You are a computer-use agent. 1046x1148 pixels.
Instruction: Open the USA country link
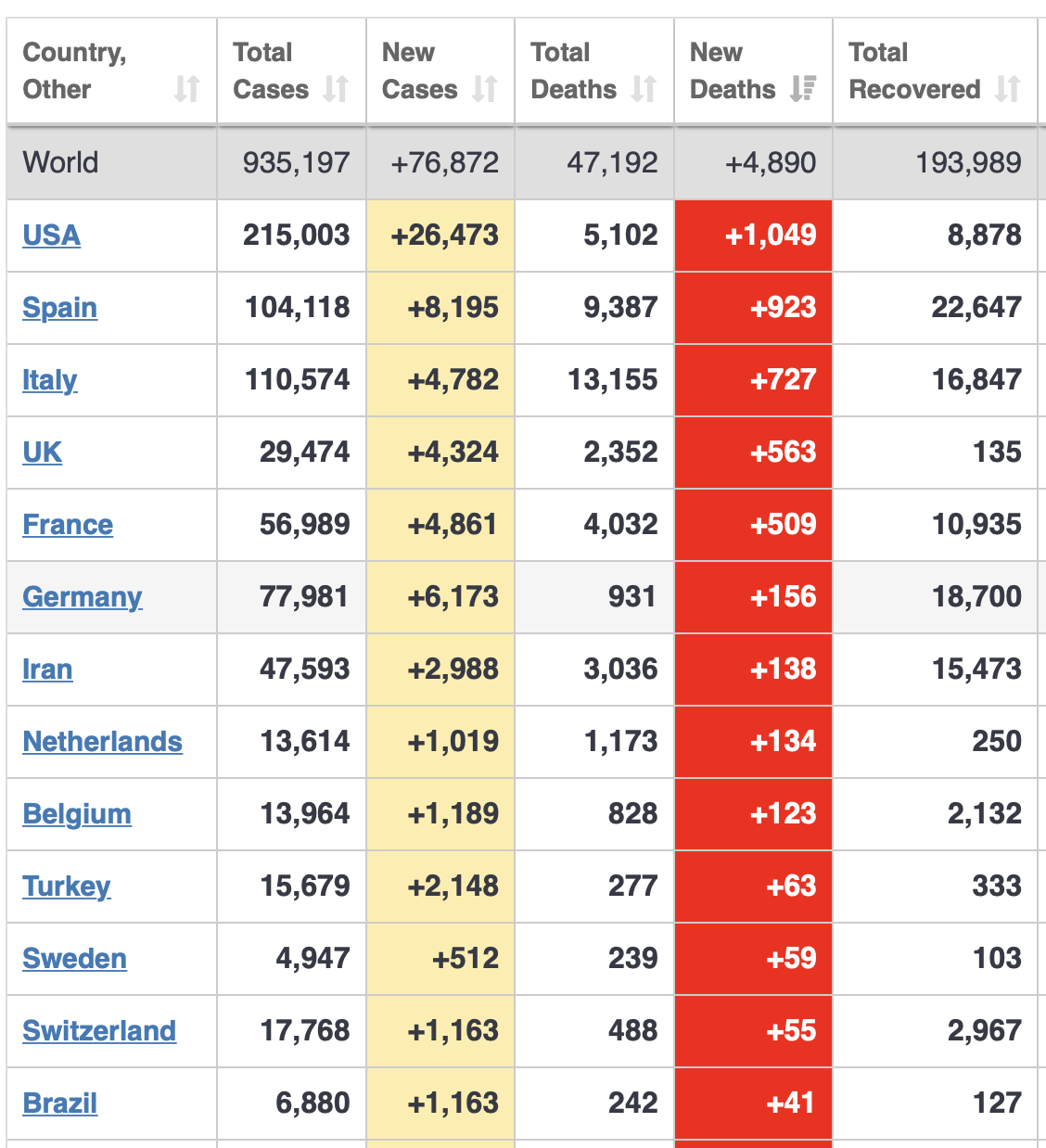click(52, 236)
